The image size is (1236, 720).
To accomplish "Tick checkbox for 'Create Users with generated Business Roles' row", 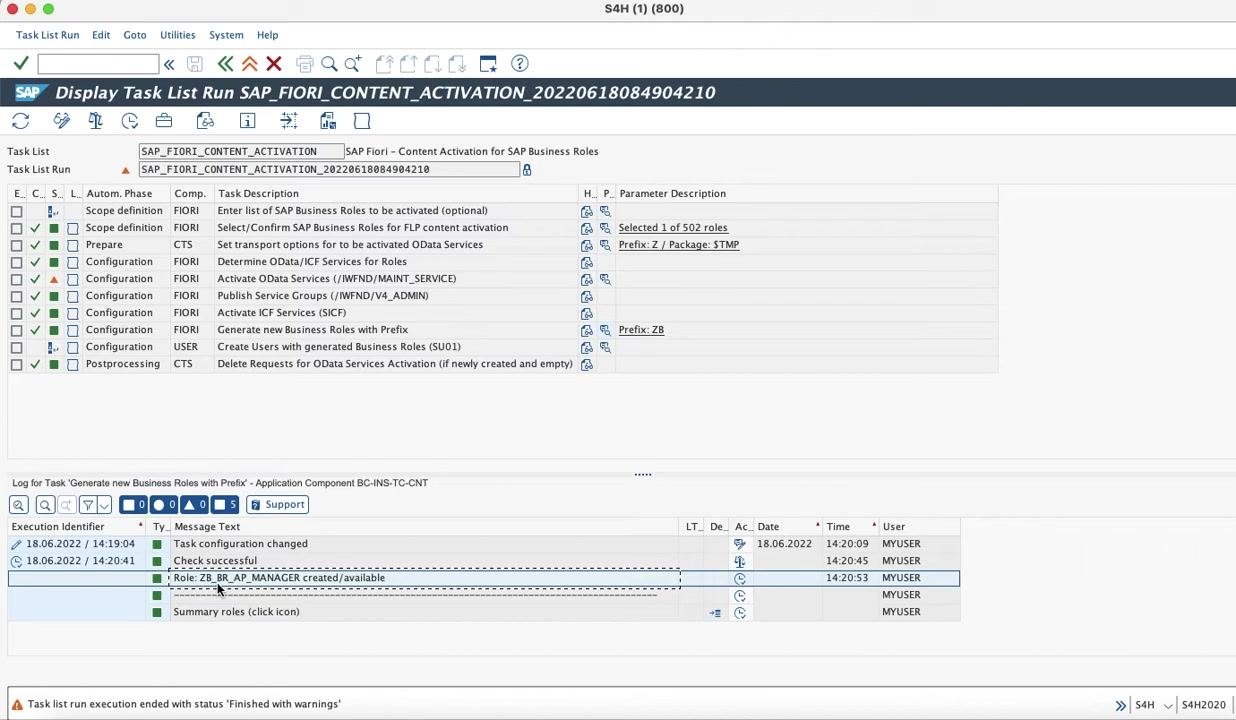I will pyautogui.click(x=16, y=347).
